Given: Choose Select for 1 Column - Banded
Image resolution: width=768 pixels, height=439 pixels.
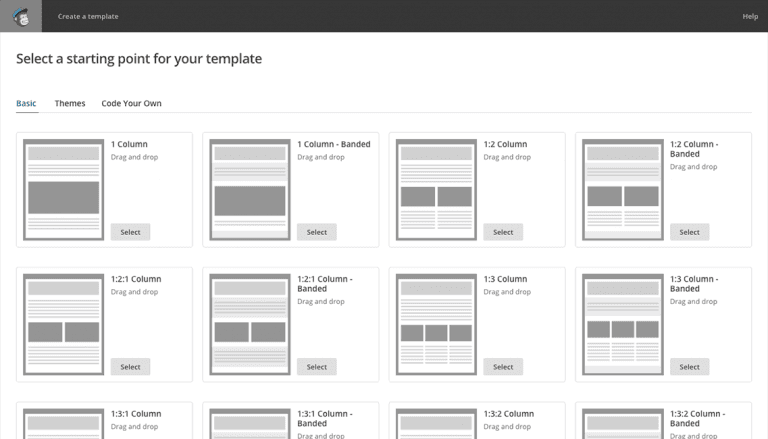Looking at the screenshot, I should (x=316, y=232).
